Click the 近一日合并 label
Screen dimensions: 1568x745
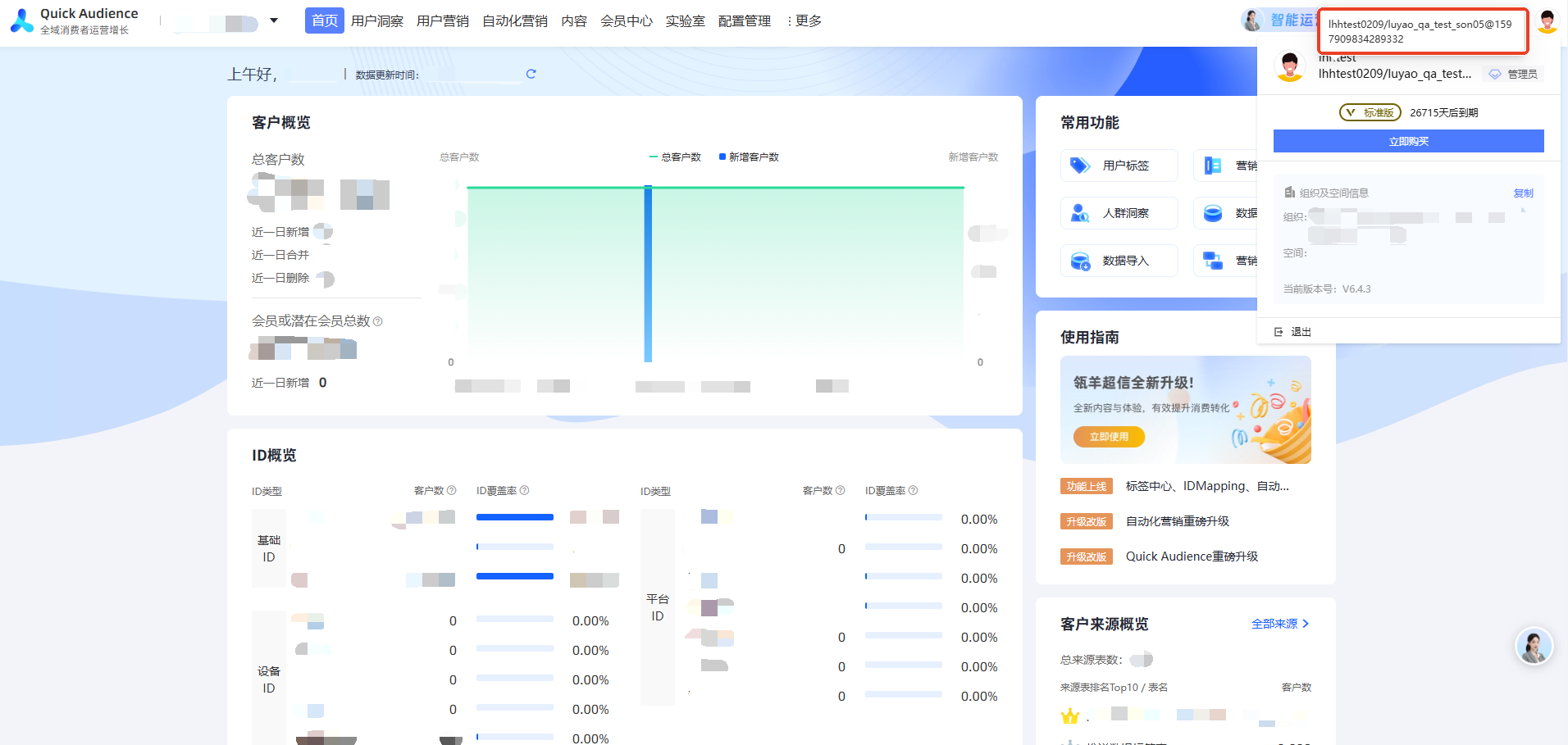pos(280,255)
